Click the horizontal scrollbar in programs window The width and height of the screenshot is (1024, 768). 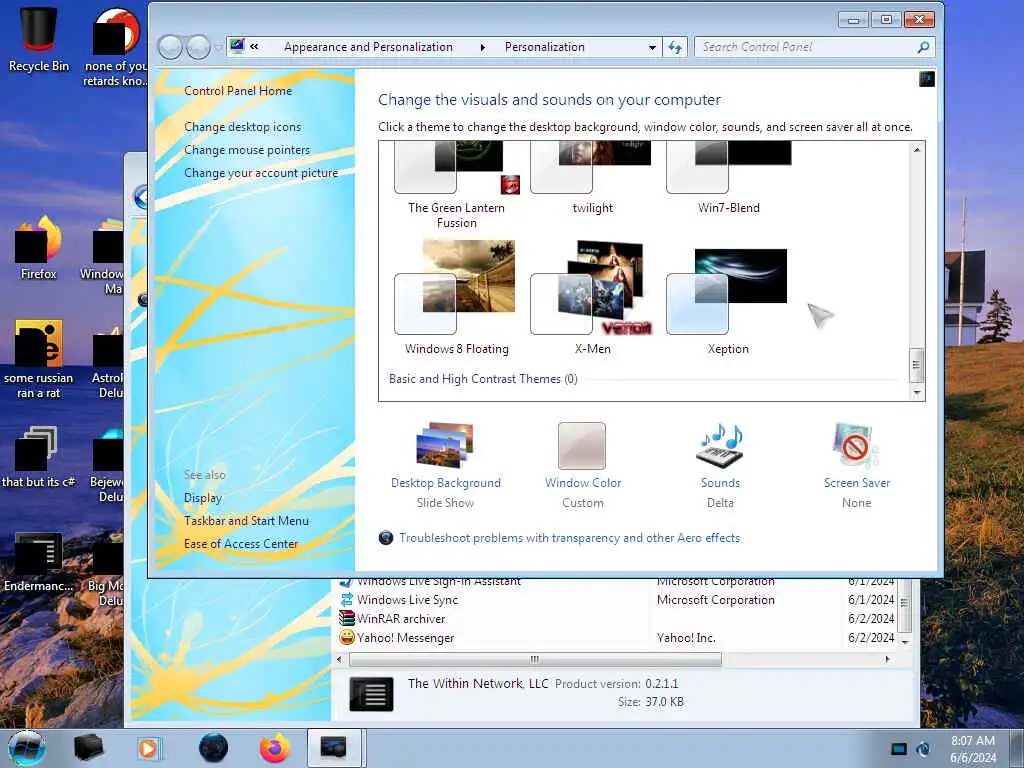tap(536, 659)
